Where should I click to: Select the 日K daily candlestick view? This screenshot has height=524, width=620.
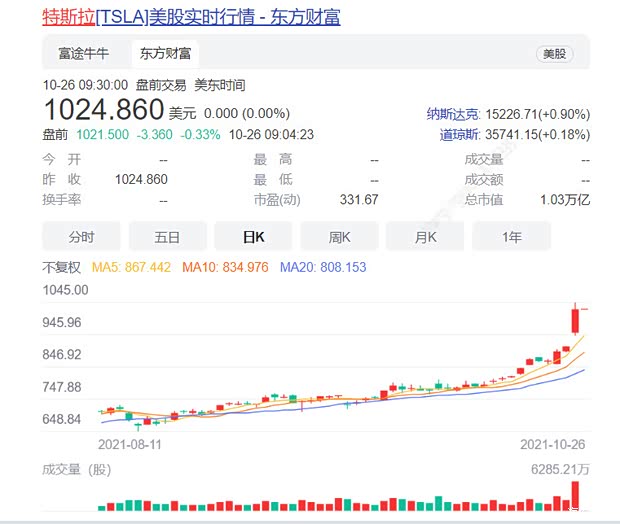click(253, 237)
